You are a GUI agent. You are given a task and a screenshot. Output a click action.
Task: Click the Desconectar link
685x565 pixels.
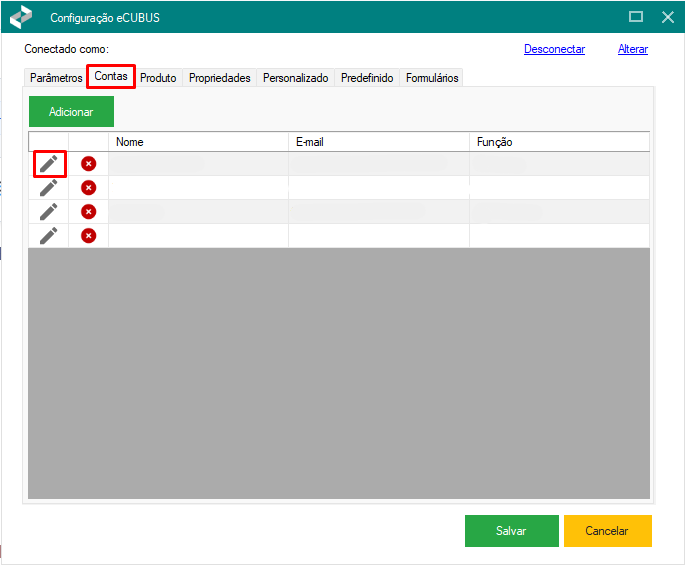(x=554, y=49)
